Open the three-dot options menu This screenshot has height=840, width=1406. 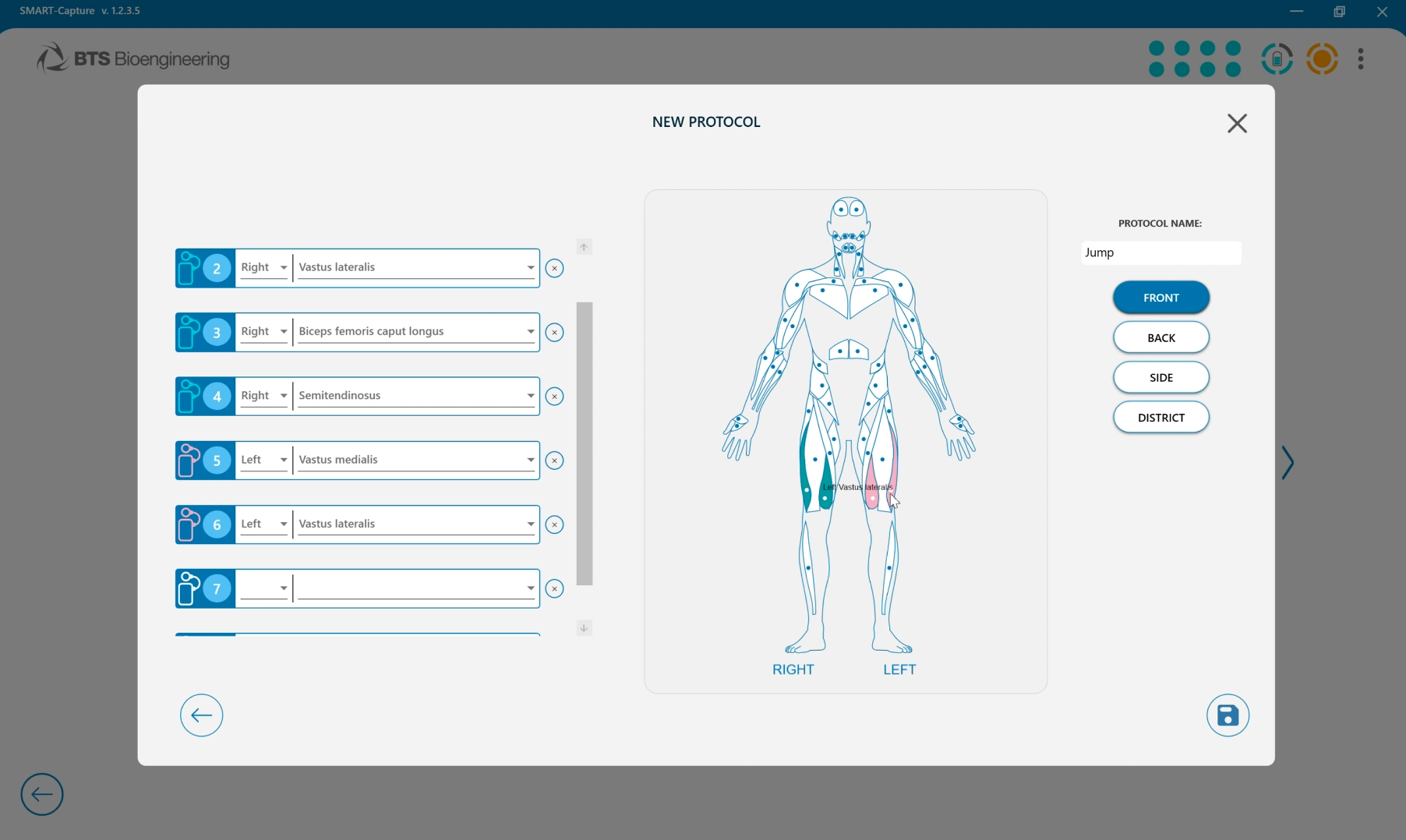pyautogui.click(x=1361, y=59)
